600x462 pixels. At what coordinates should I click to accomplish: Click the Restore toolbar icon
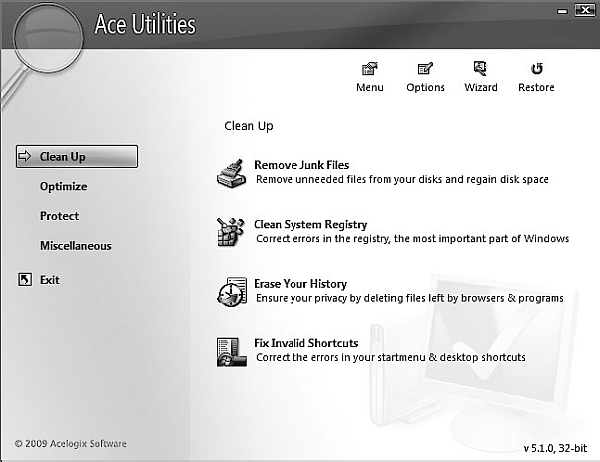pyautogui.click(x=536, y=70)
